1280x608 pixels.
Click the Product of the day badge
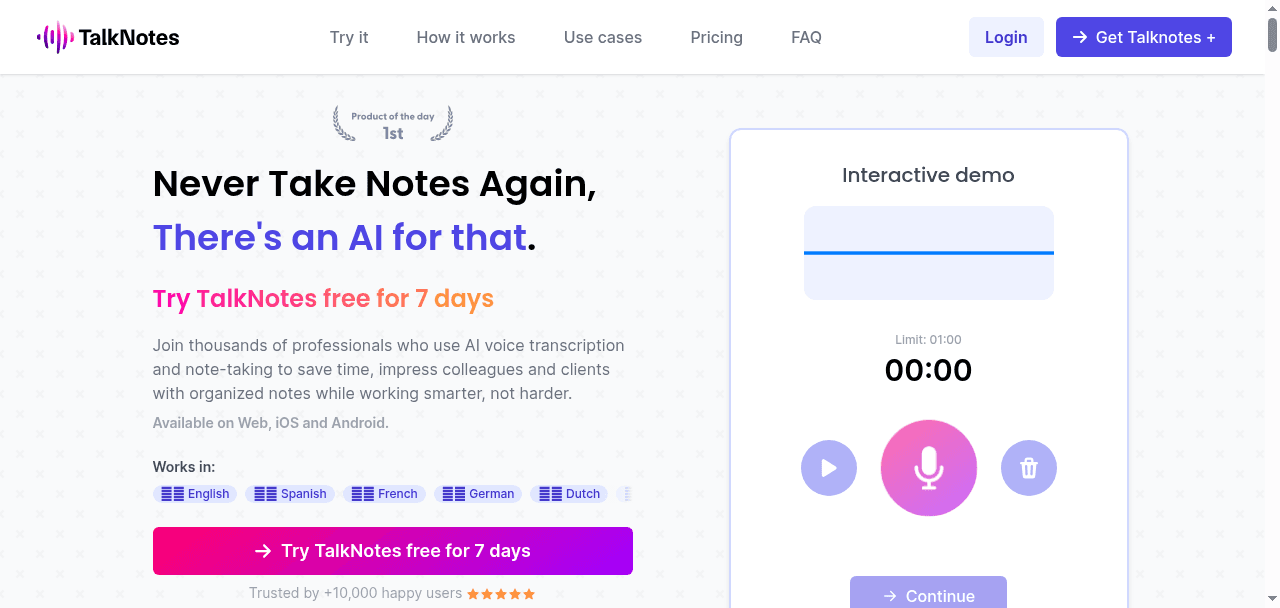click(393, 124)
